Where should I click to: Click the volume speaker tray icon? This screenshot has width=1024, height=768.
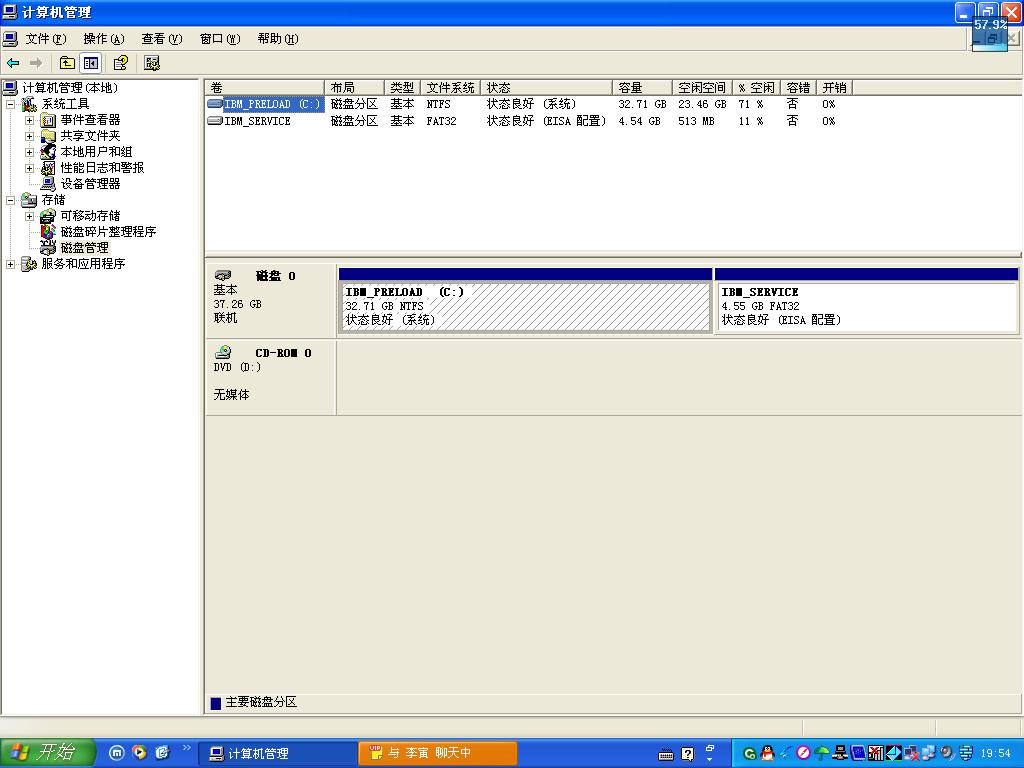coord(947,753)
